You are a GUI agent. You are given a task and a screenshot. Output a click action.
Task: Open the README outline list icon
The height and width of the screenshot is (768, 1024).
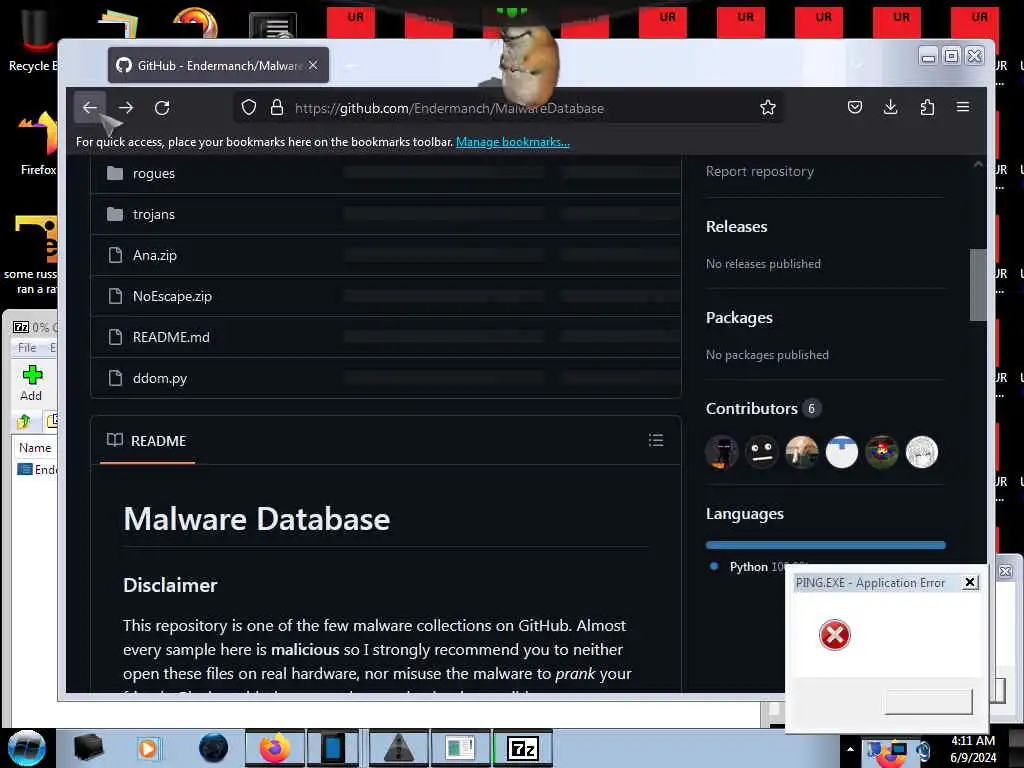pos(656,440)
